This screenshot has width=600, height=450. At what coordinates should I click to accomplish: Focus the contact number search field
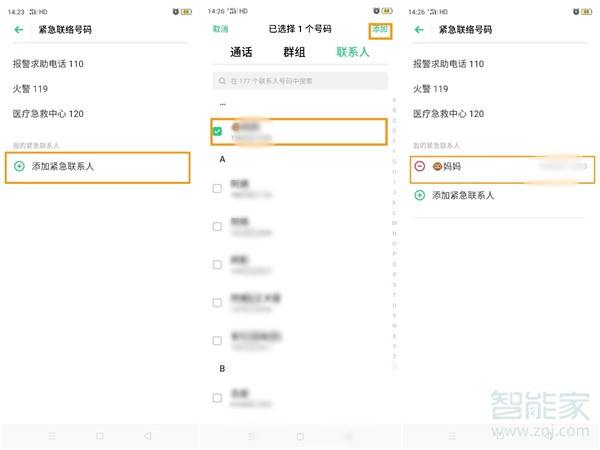pos(300,80)
